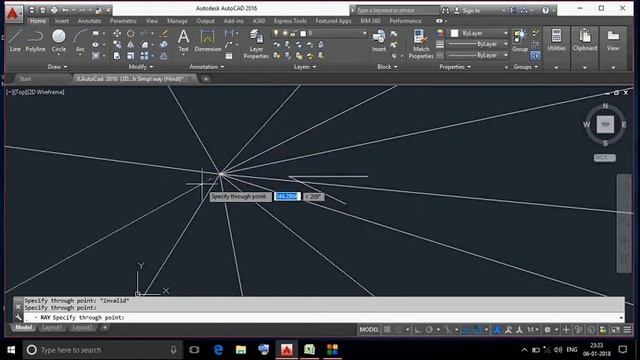Open Layer Properties manager
The height and width of the screenshot is (360, 640).
click(x=256, y=44)
